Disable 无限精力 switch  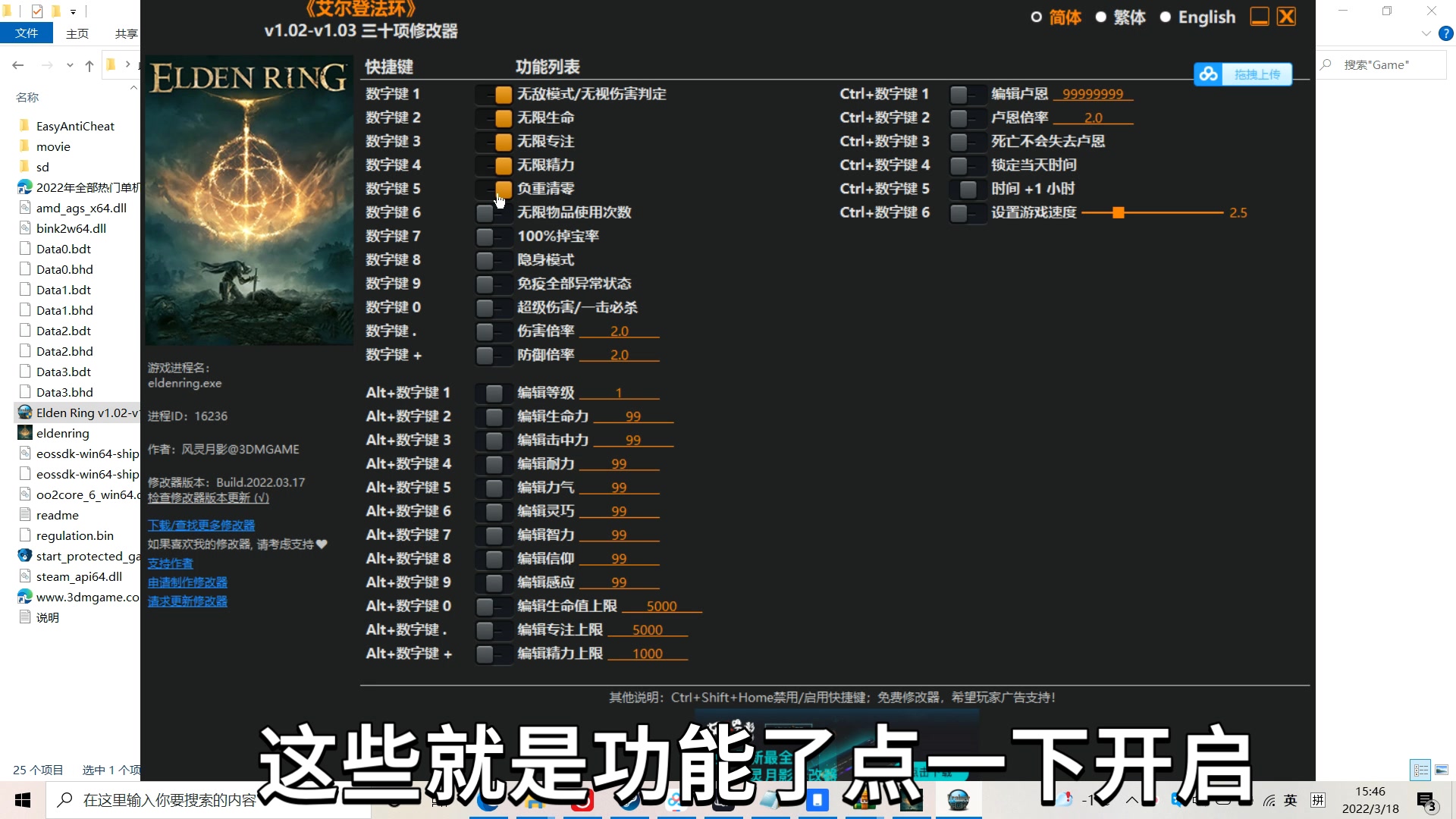(x=494, y=165)
